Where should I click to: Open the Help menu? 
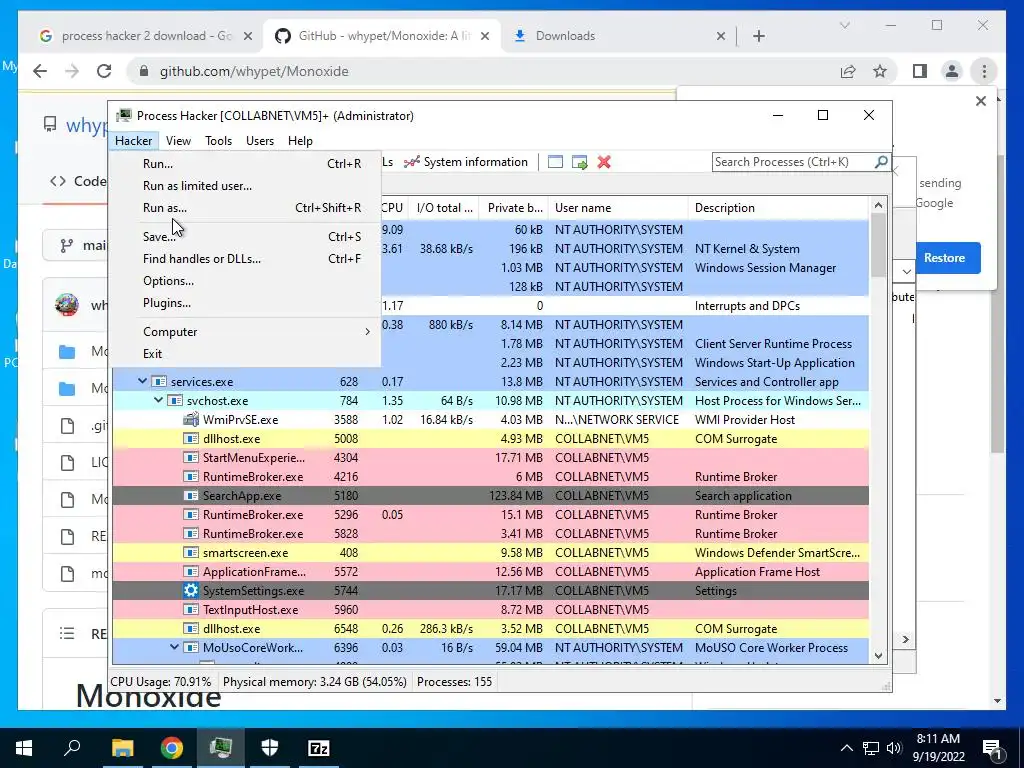pos(300,141)
